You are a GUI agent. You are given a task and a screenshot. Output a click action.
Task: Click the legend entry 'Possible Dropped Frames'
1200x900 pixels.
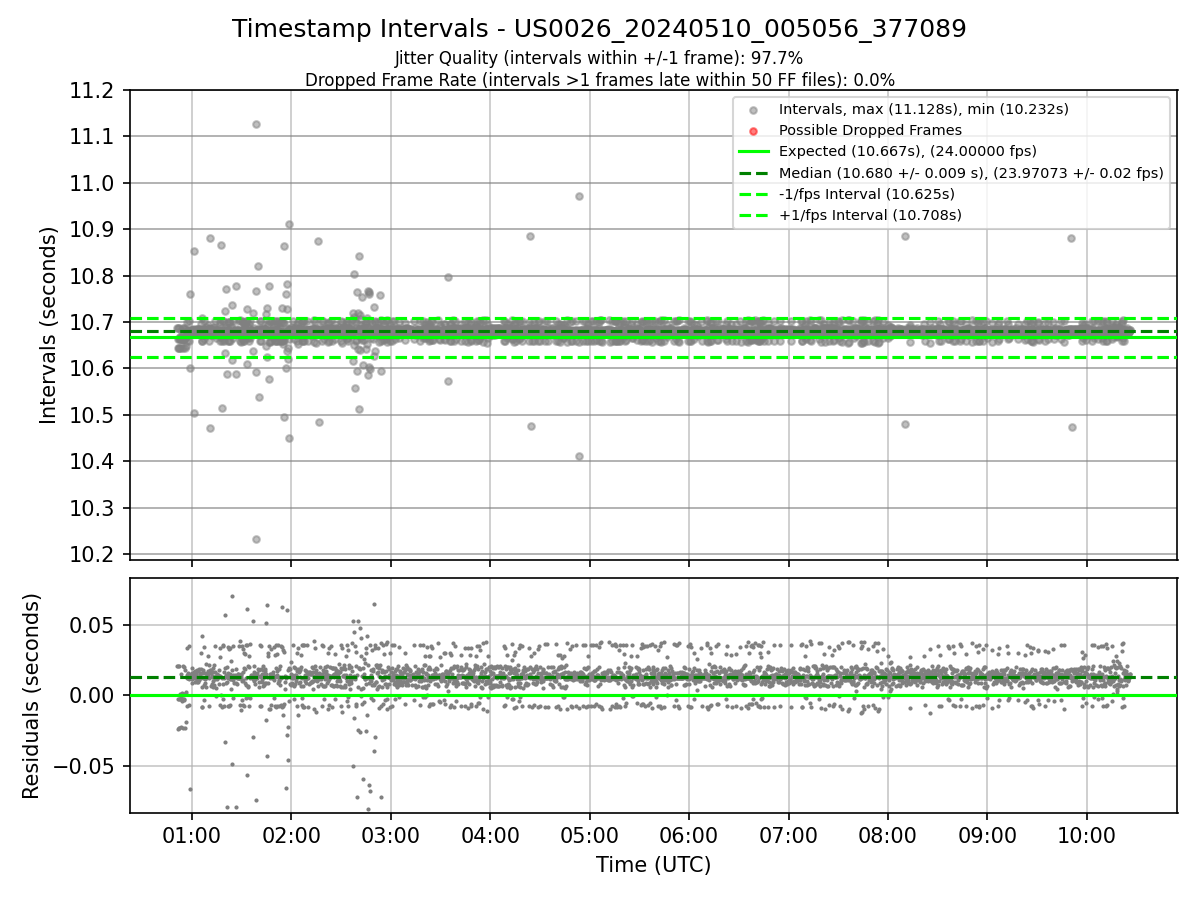[x=870, y=130]
